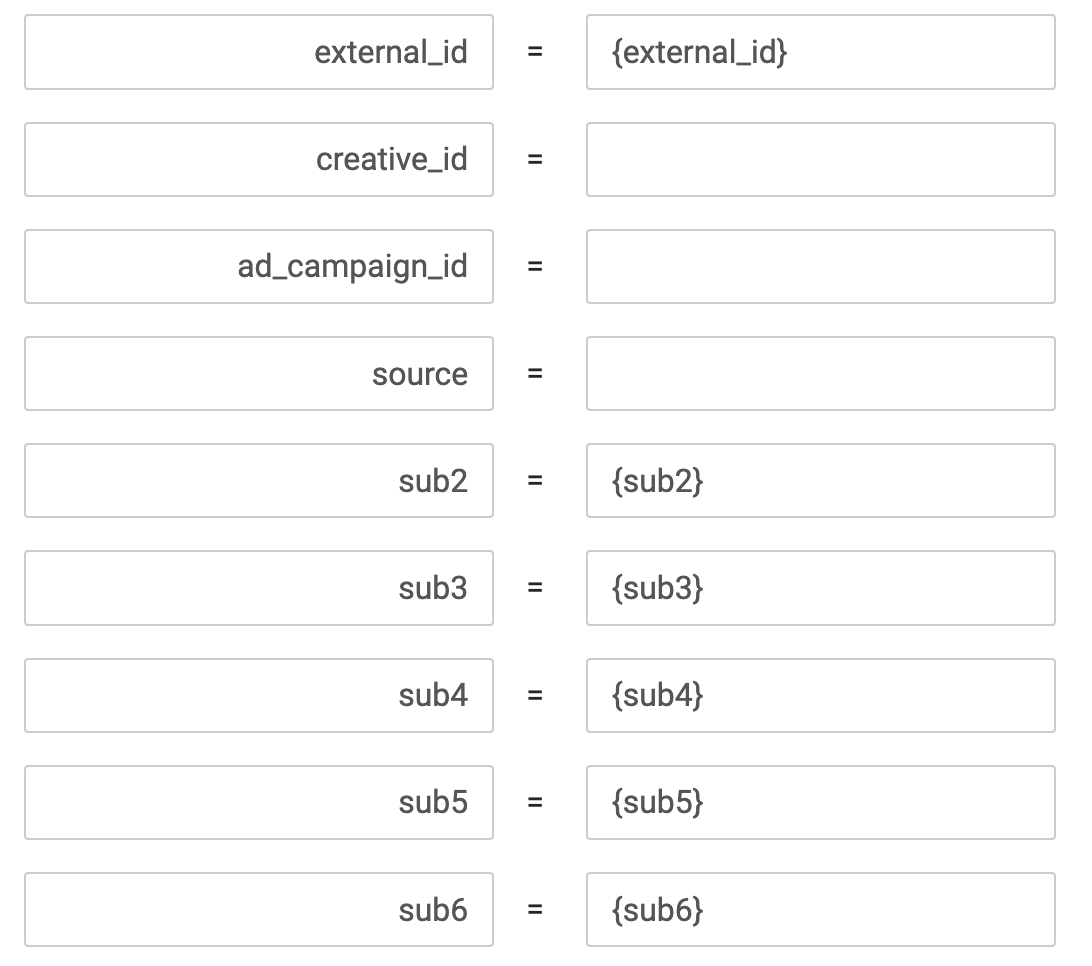Screen dimensions: 1092x966
Task: Select the {sub5} value field
Action: tap(820, 802)
